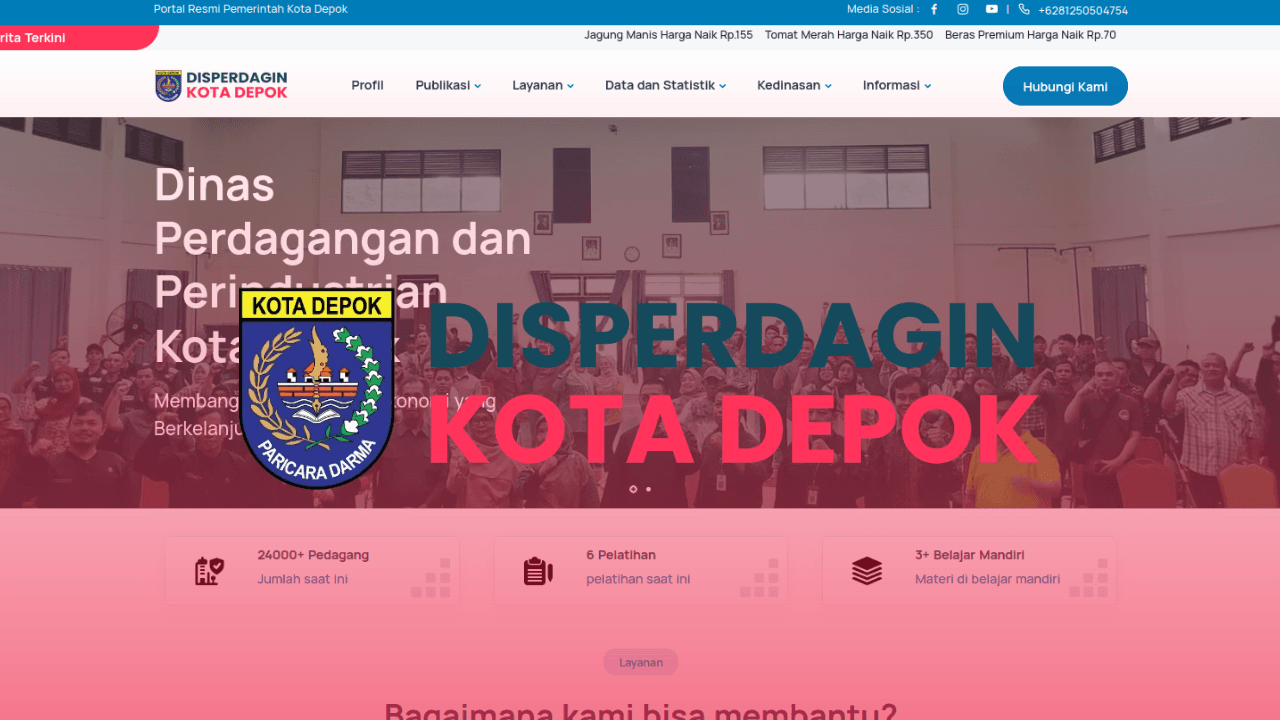This screenshot has width=1280, height=720.
Task: Open the Facebook social media icon
Action: pos(933,9)
